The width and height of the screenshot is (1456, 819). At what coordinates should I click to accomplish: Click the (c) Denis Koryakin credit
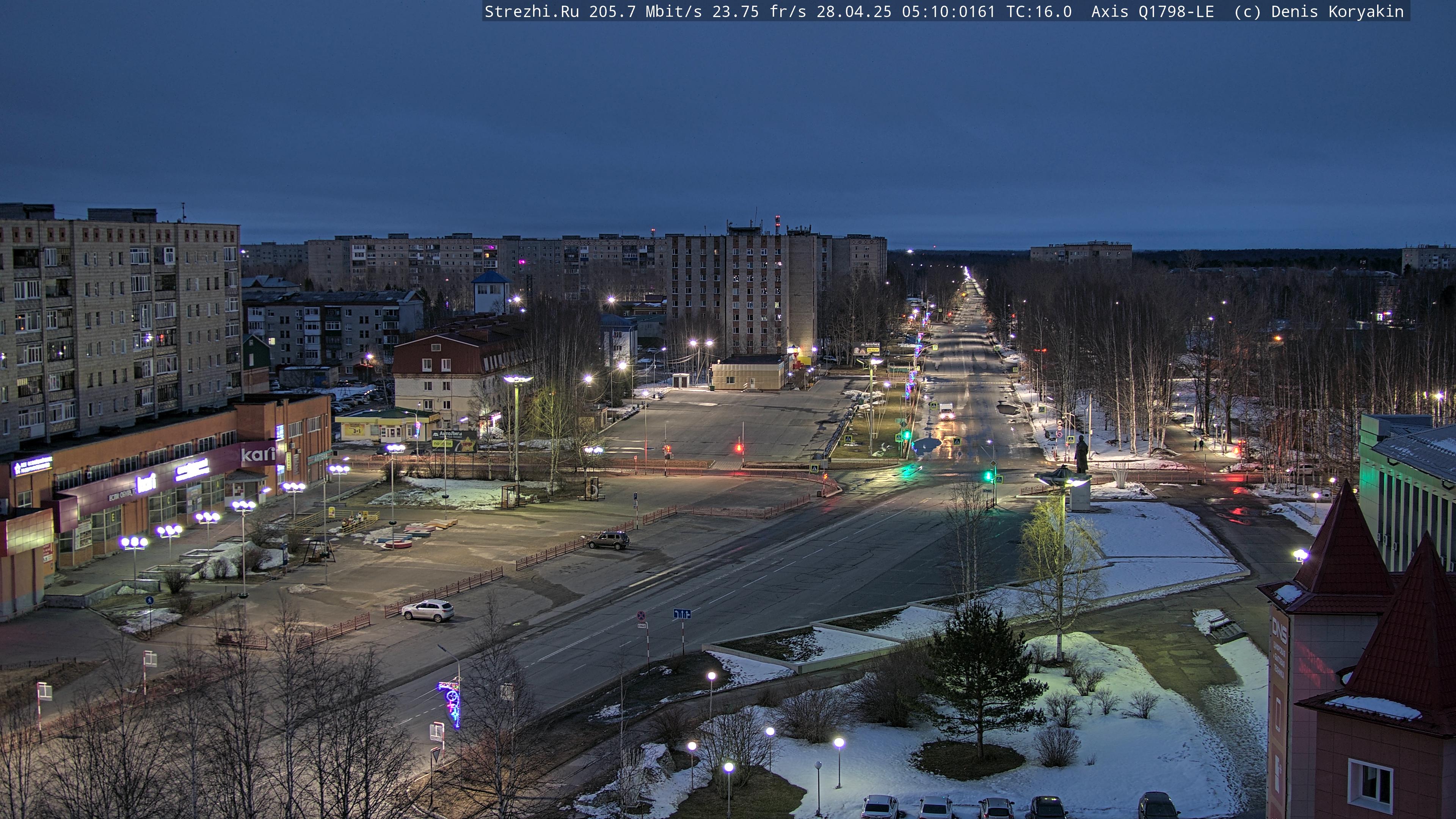click(x=1319, y=12)
